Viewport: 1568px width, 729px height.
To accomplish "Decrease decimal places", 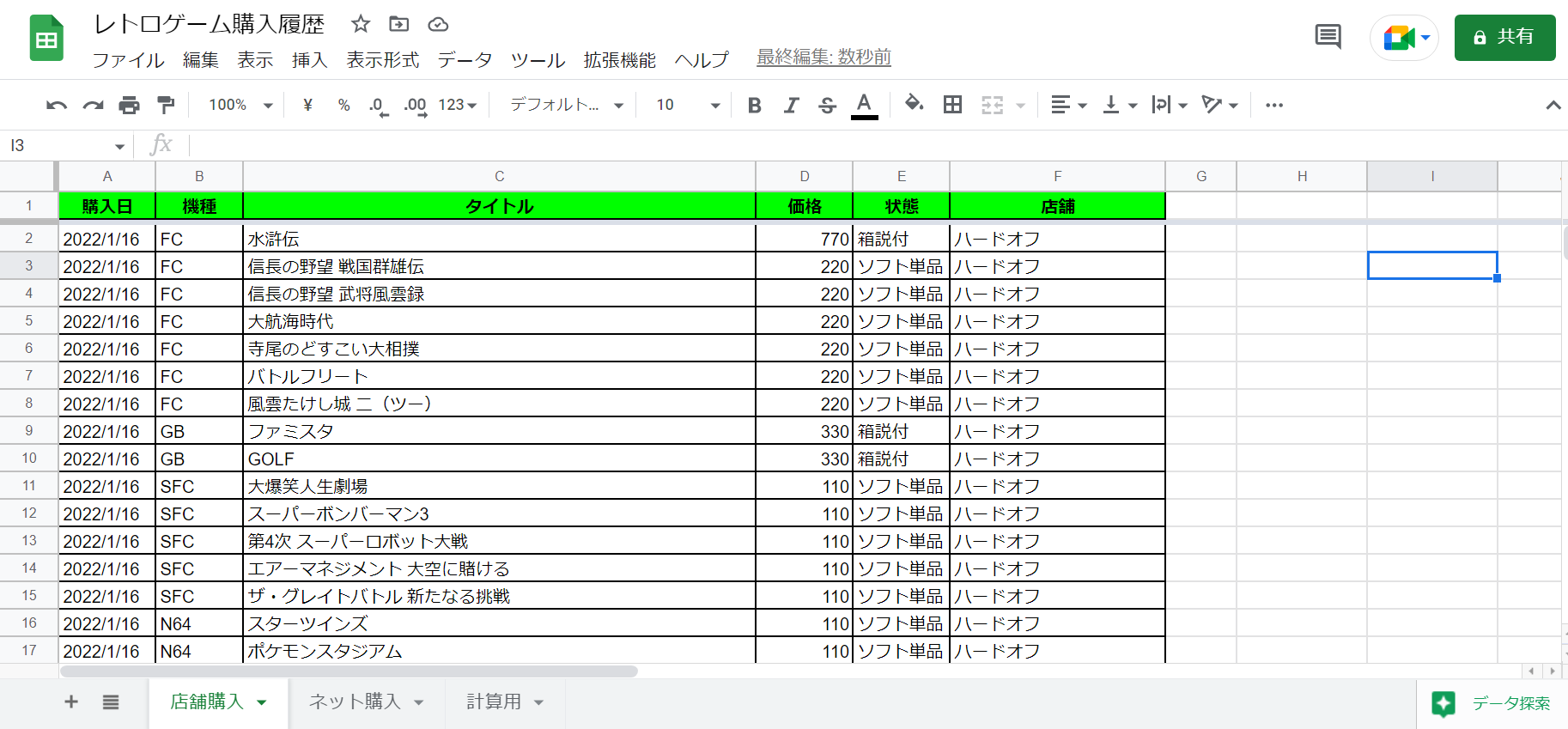I will click(378, 106).
